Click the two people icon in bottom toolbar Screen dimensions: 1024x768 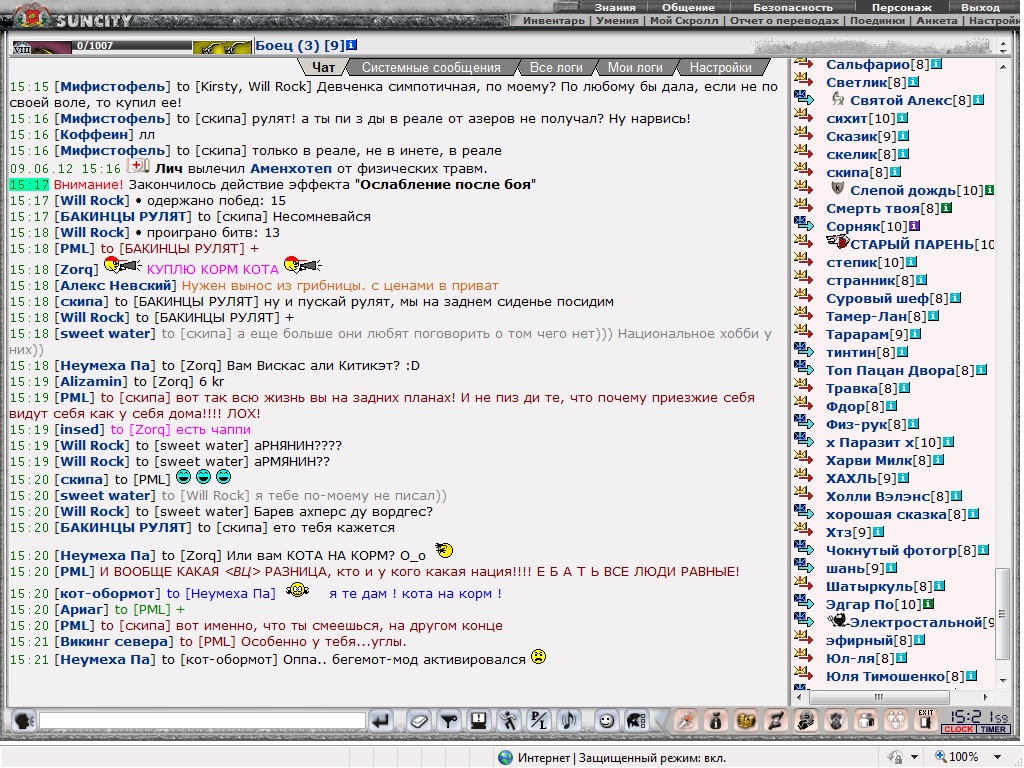click(x=866, y=721)
